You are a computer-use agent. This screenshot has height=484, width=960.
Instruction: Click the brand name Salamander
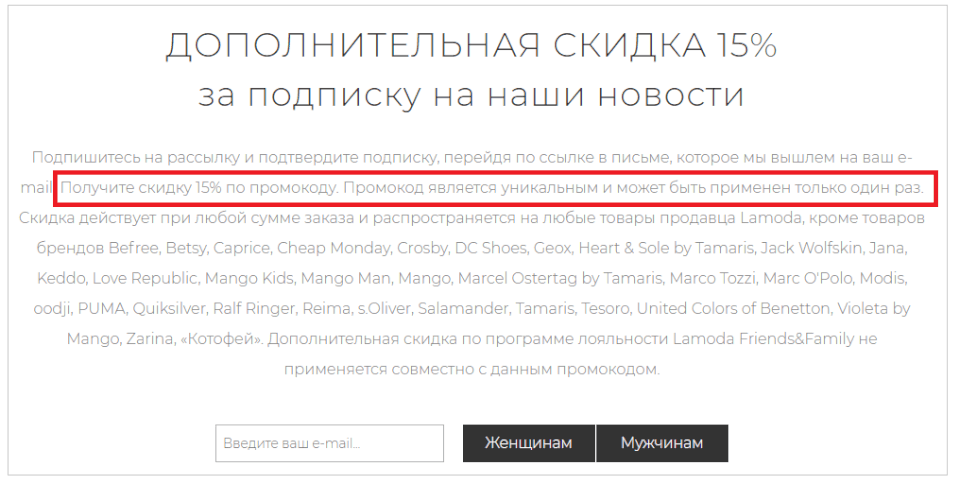point(463,308)
